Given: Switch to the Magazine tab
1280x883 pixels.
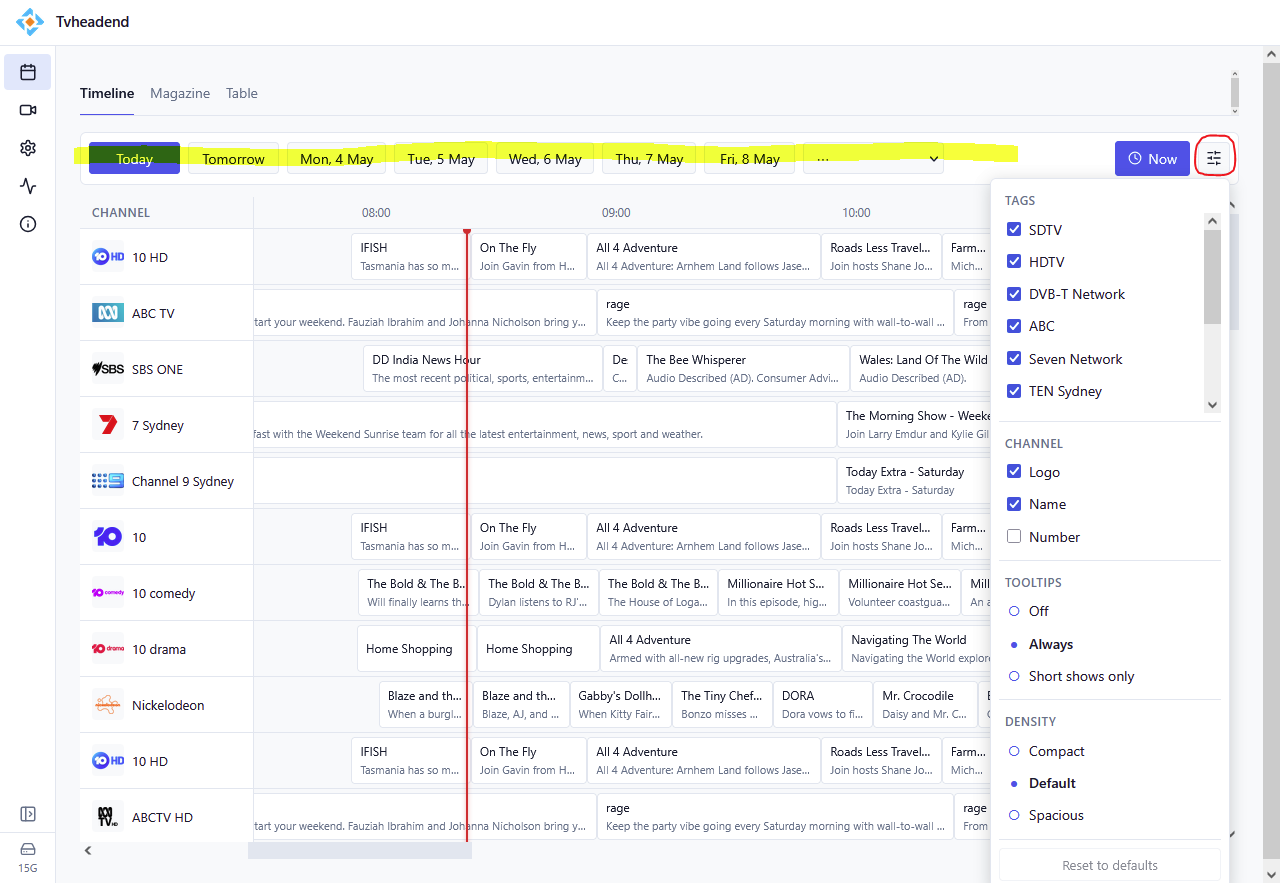Looking at the screenshot, I should point(180,93).
